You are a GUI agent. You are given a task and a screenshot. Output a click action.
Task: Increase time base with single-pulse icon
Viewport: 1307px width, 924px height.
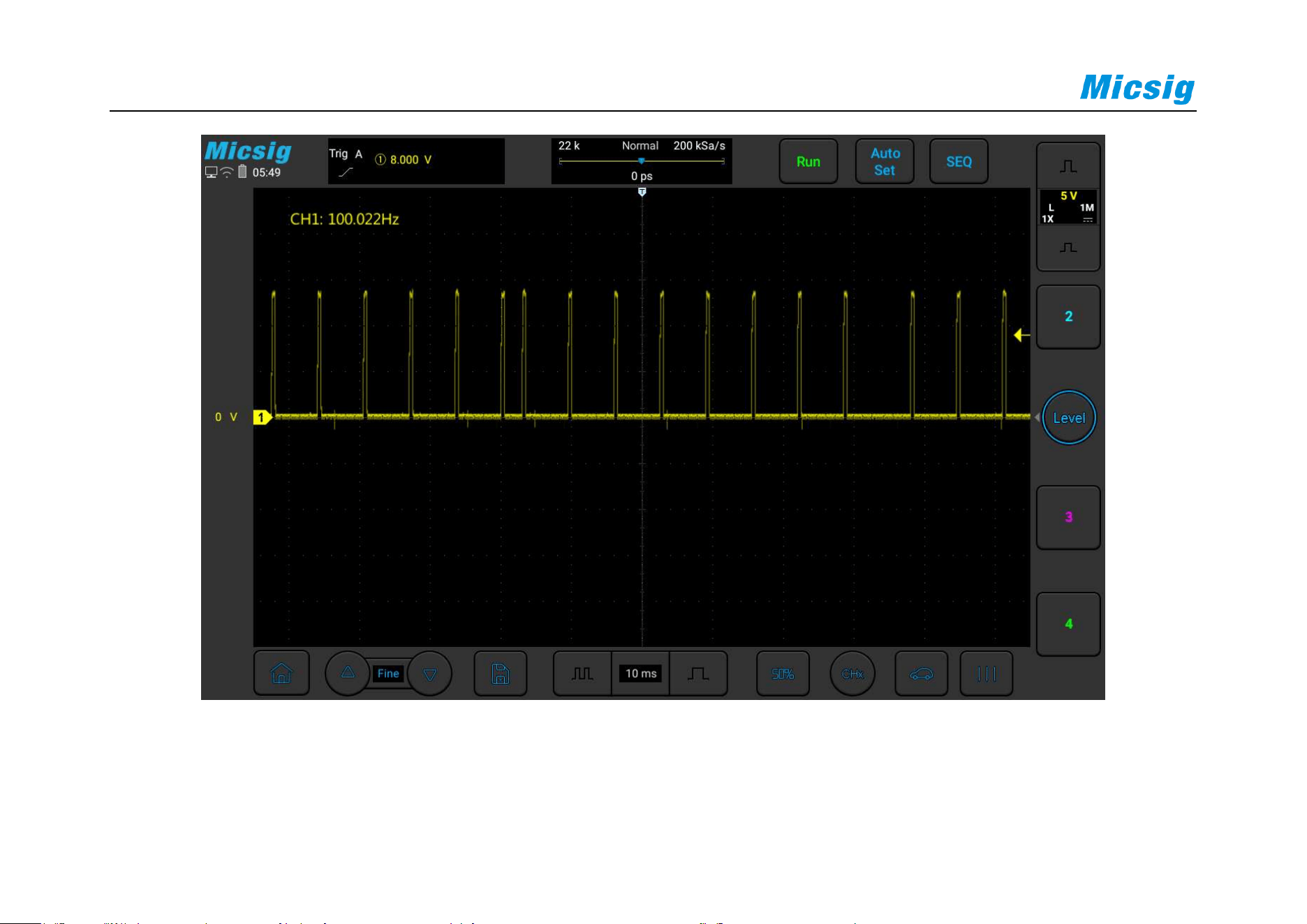click(698, 673)
